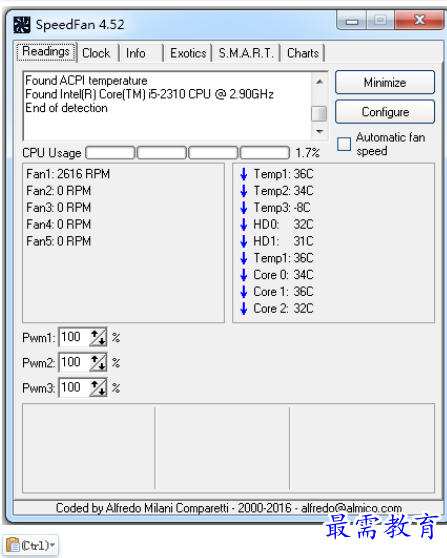Open the Clock tab

tap(98, 53)
